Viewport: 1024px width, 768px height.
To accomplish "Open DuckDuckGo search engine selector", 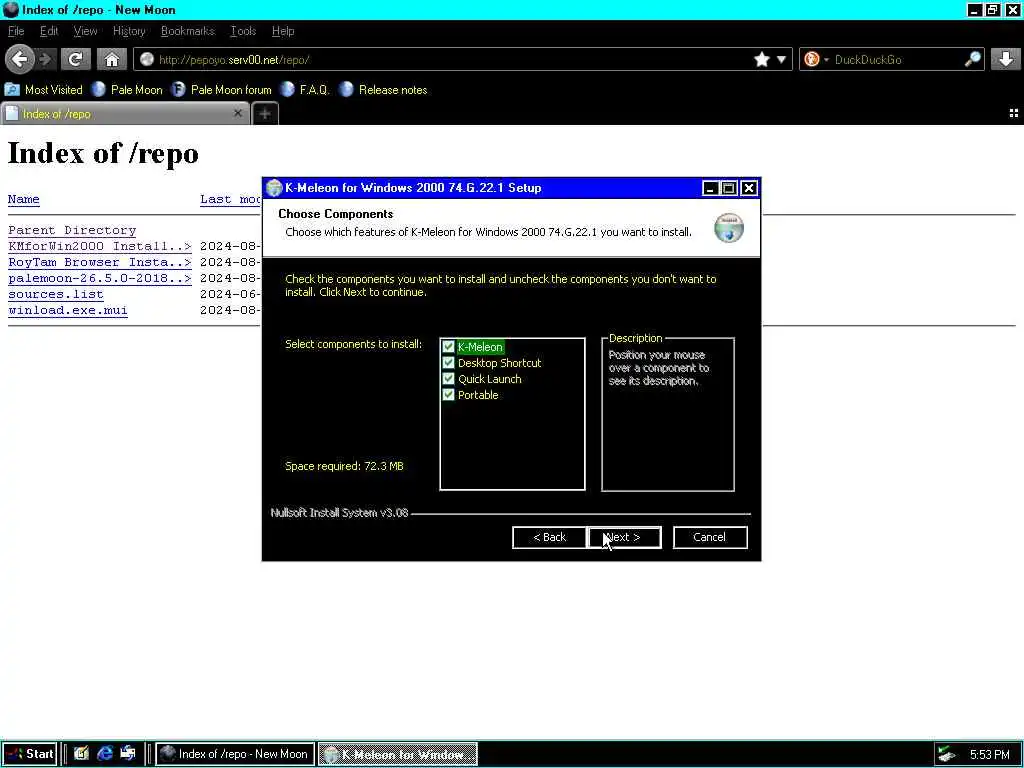I will tap(826, 59).
